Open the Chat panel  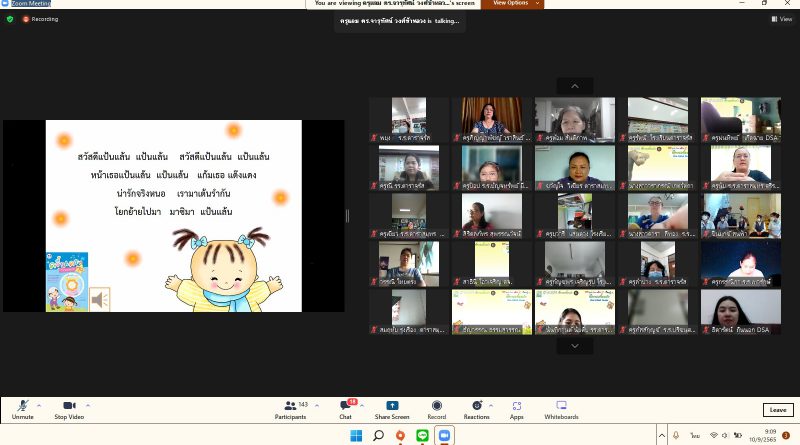[x=345, y=410]
